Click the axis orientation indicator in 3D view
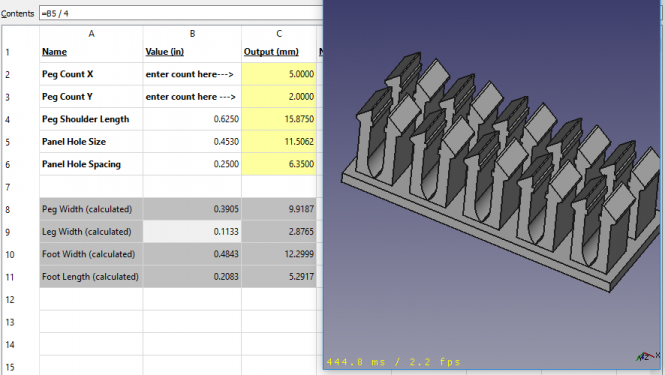The image size is (665, 375). click(x=648, y=356)
